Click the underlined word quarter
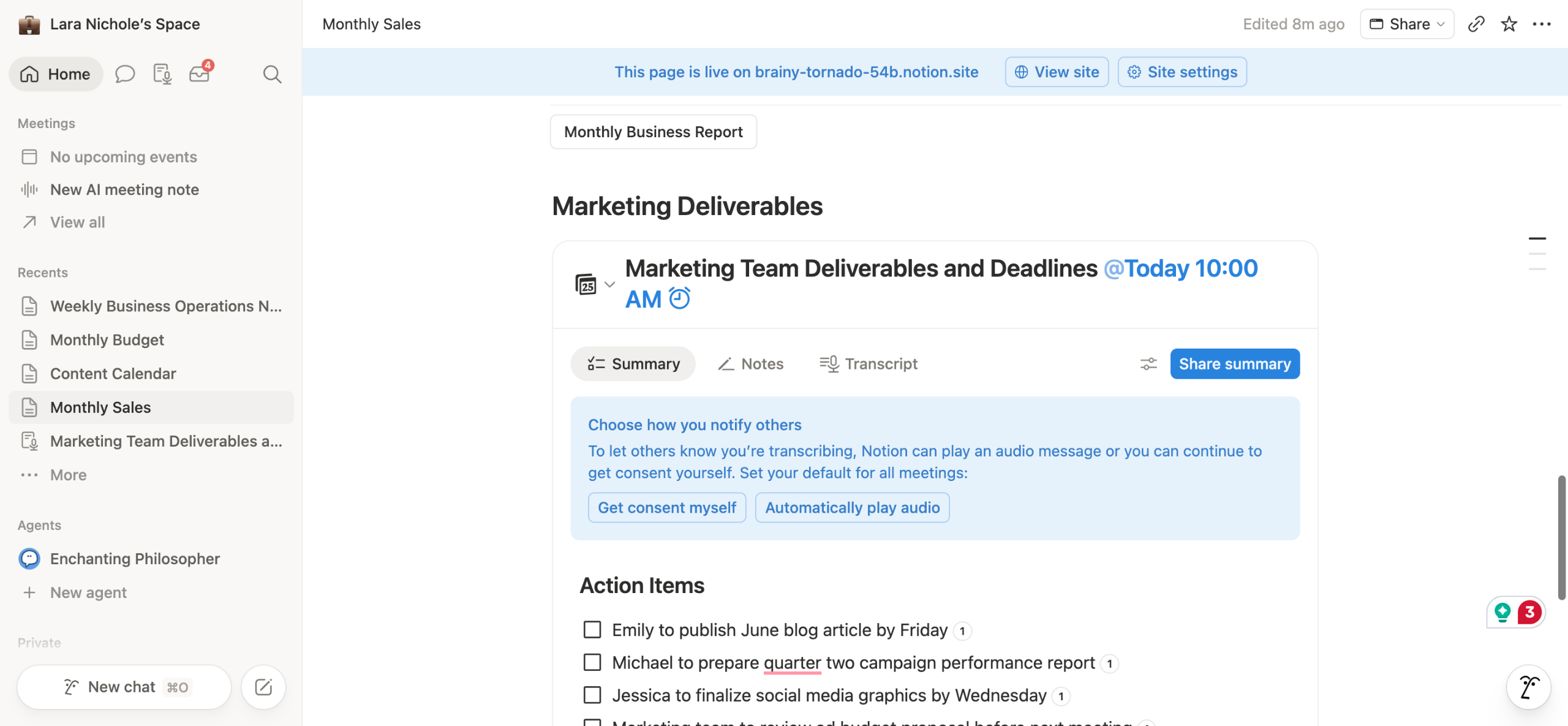 [x=792, y=662]
